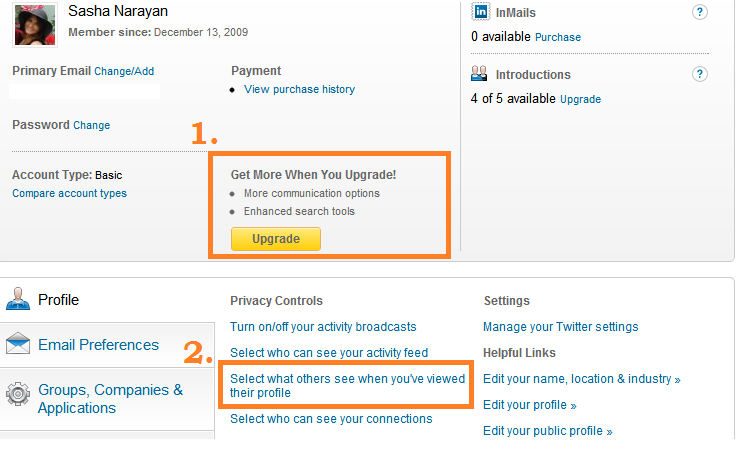Click the InMails LinkedIn logo icon
The height and width of the screenshot is (461, 741).
pos(481,11)
